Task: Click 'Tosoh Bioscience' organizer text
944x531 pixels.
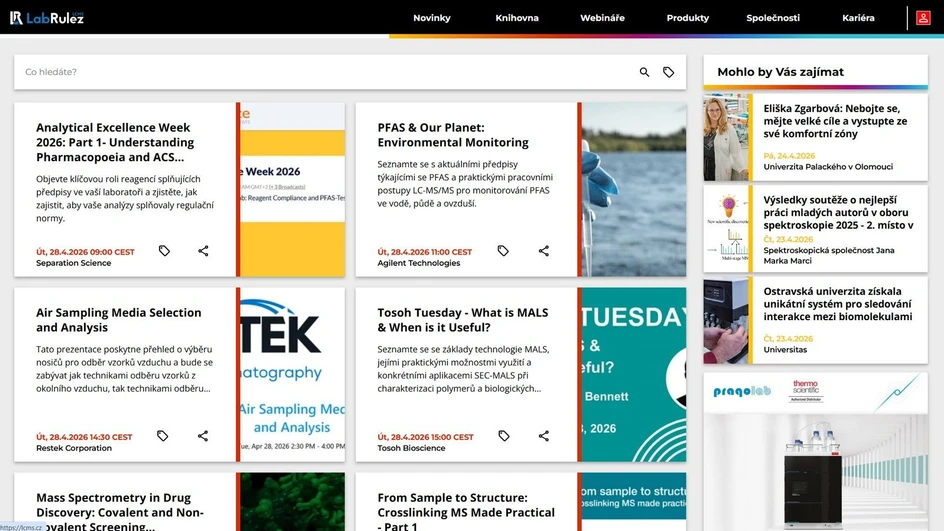Action: [411, 448]
